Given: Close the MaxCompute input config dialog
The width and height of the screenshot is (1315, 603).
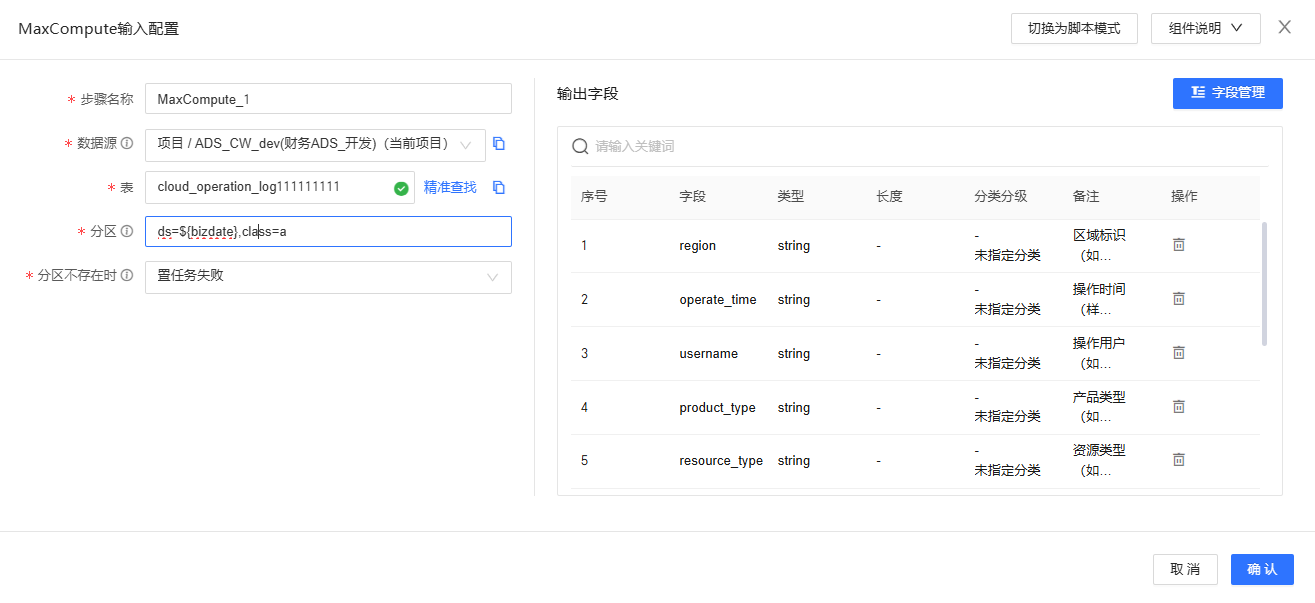Looking at the screenshot, I should click(1285, 27).
